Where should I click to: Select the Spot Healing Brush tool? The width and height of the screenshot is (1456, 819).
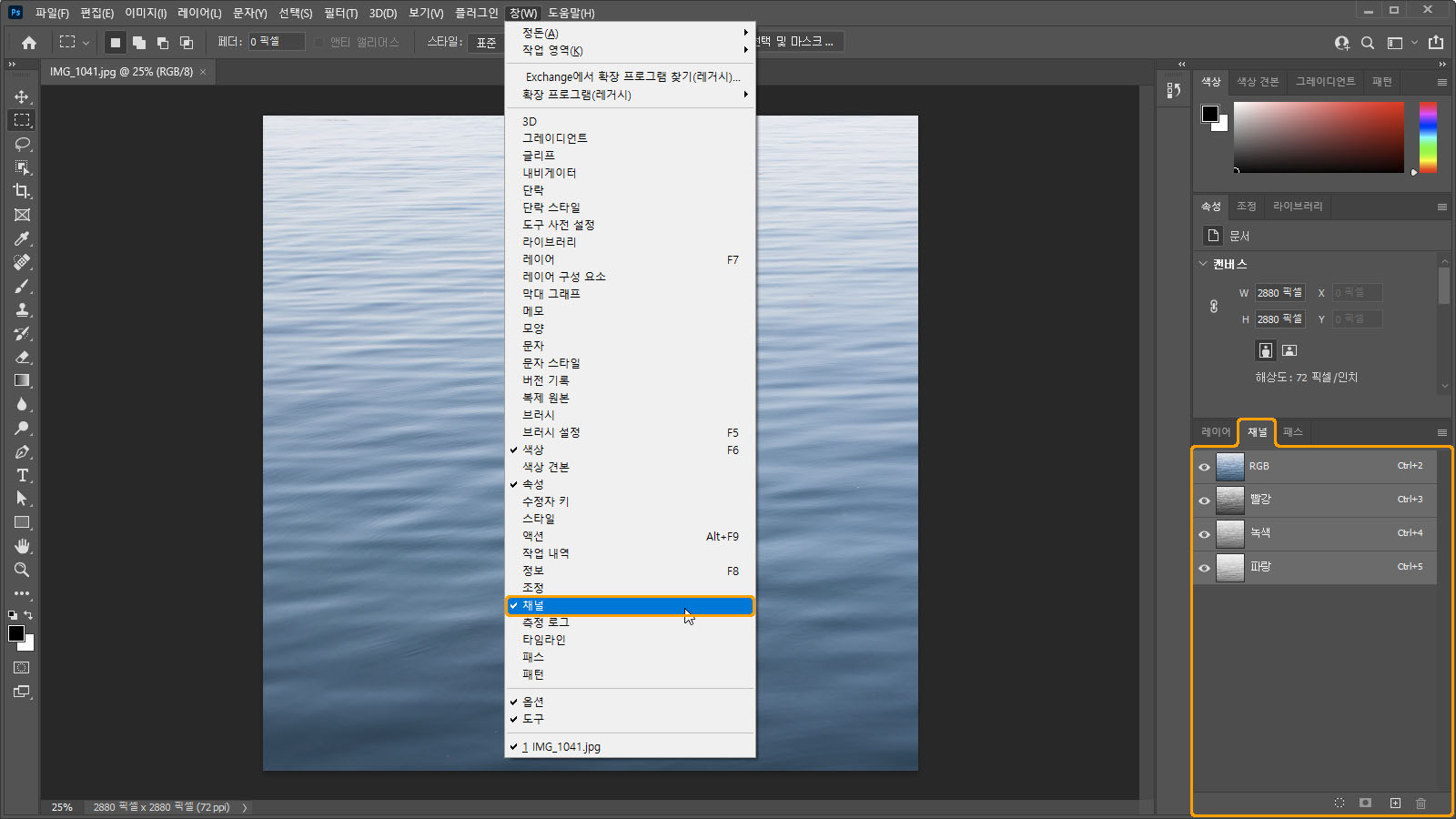point(22,262)
